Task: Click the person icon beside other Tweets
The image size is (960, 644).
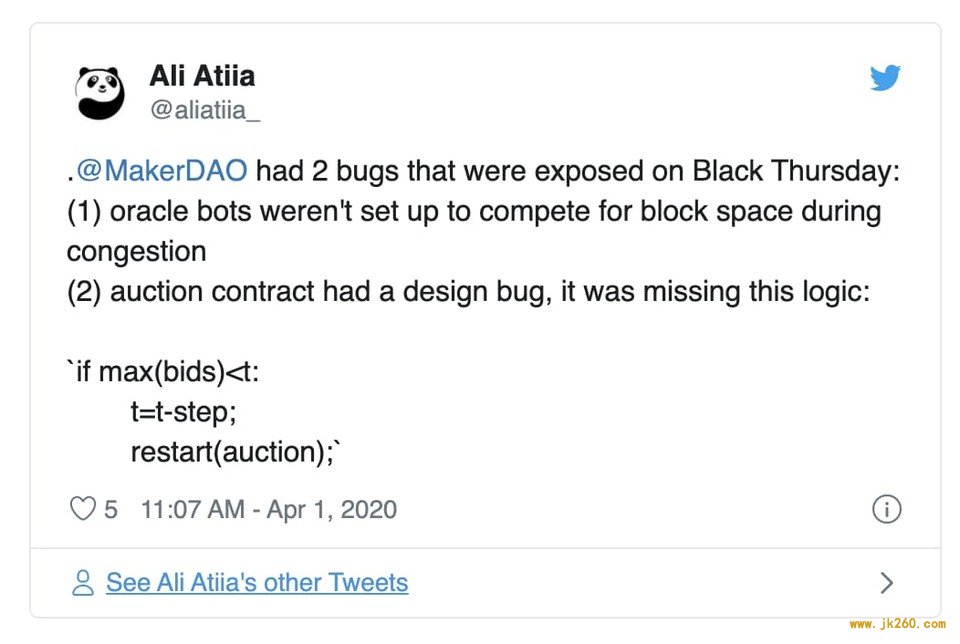Action: 83,582
